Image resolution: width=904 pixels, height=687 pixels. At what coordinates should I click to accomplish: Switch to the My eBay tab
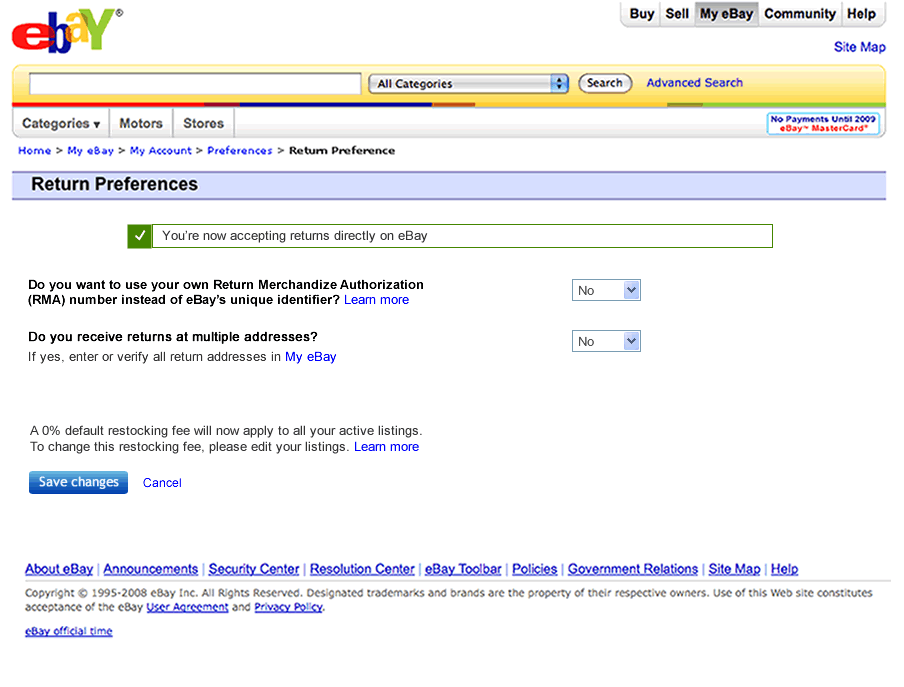click(726, 14)
